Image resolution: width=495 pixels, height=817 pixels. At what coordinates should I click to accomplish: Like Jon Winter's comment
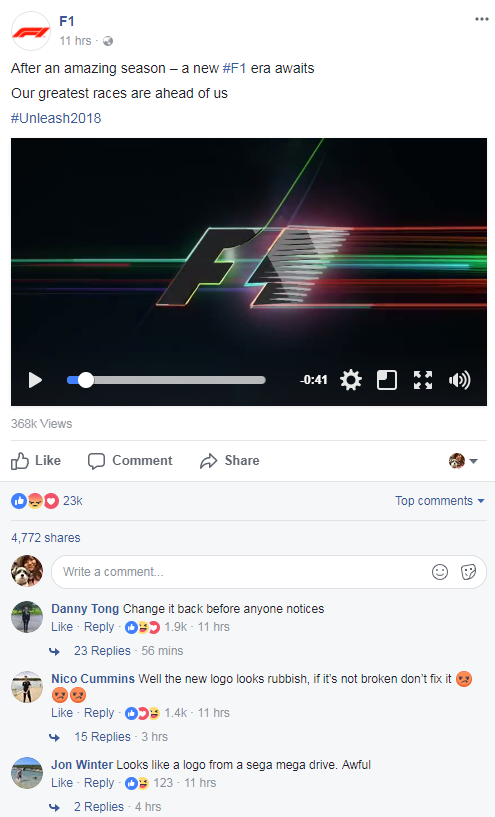(x=62, y=783)
